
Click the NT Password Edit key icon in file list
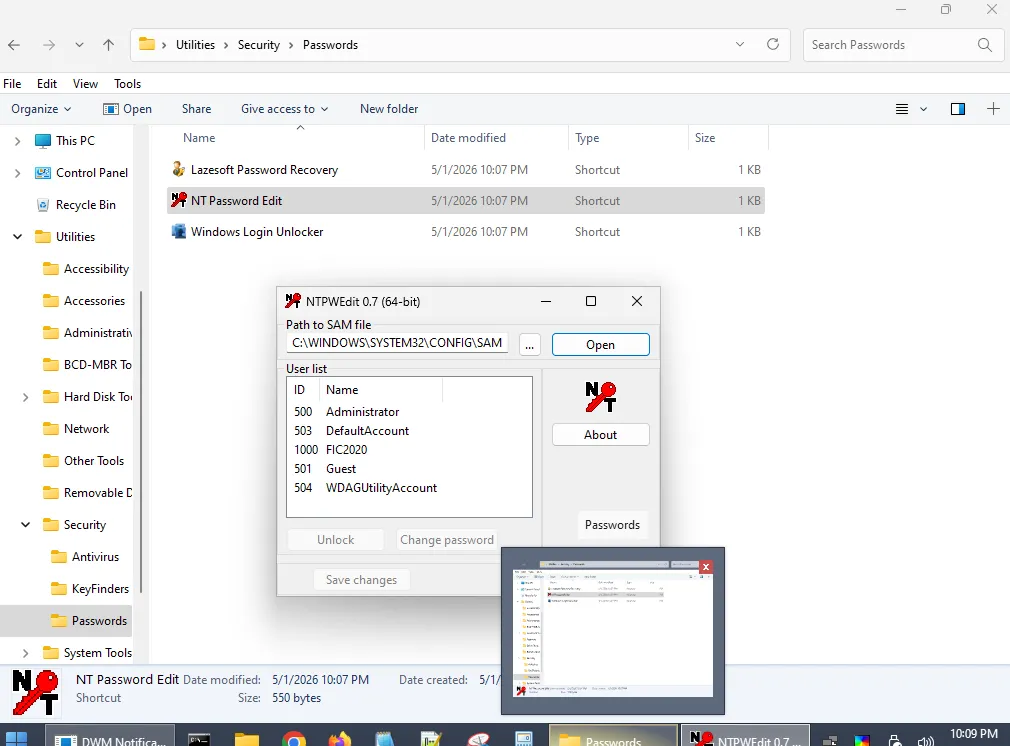[x=178, y=200]
